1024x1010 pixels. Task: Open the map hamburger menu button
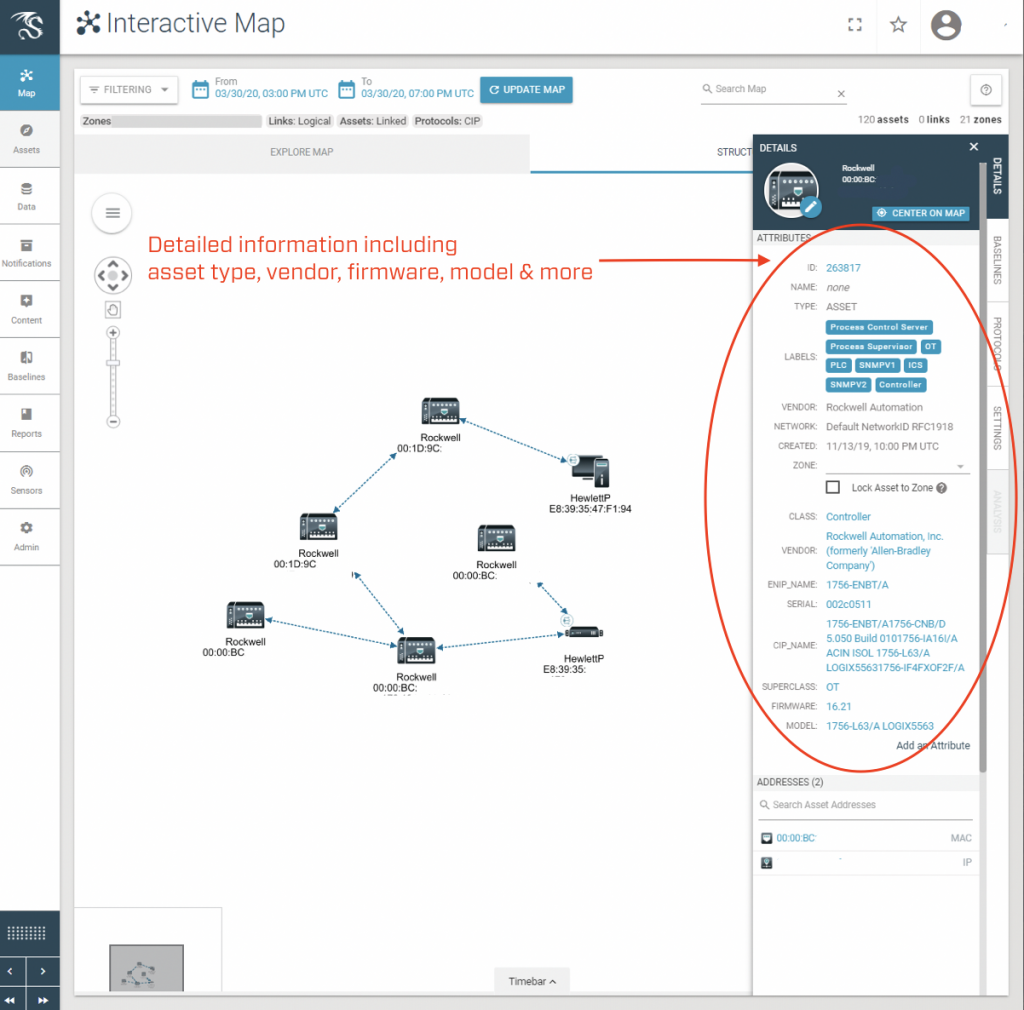112,213
